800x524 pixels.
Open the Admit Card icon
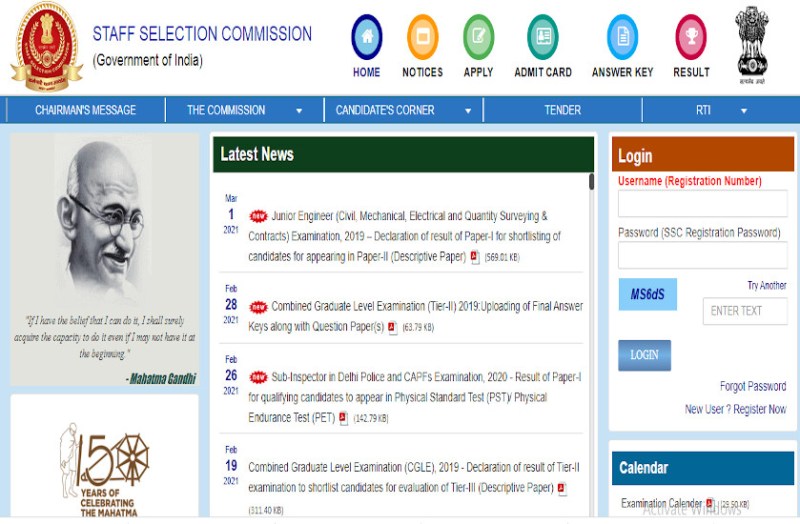click(543, 37)
